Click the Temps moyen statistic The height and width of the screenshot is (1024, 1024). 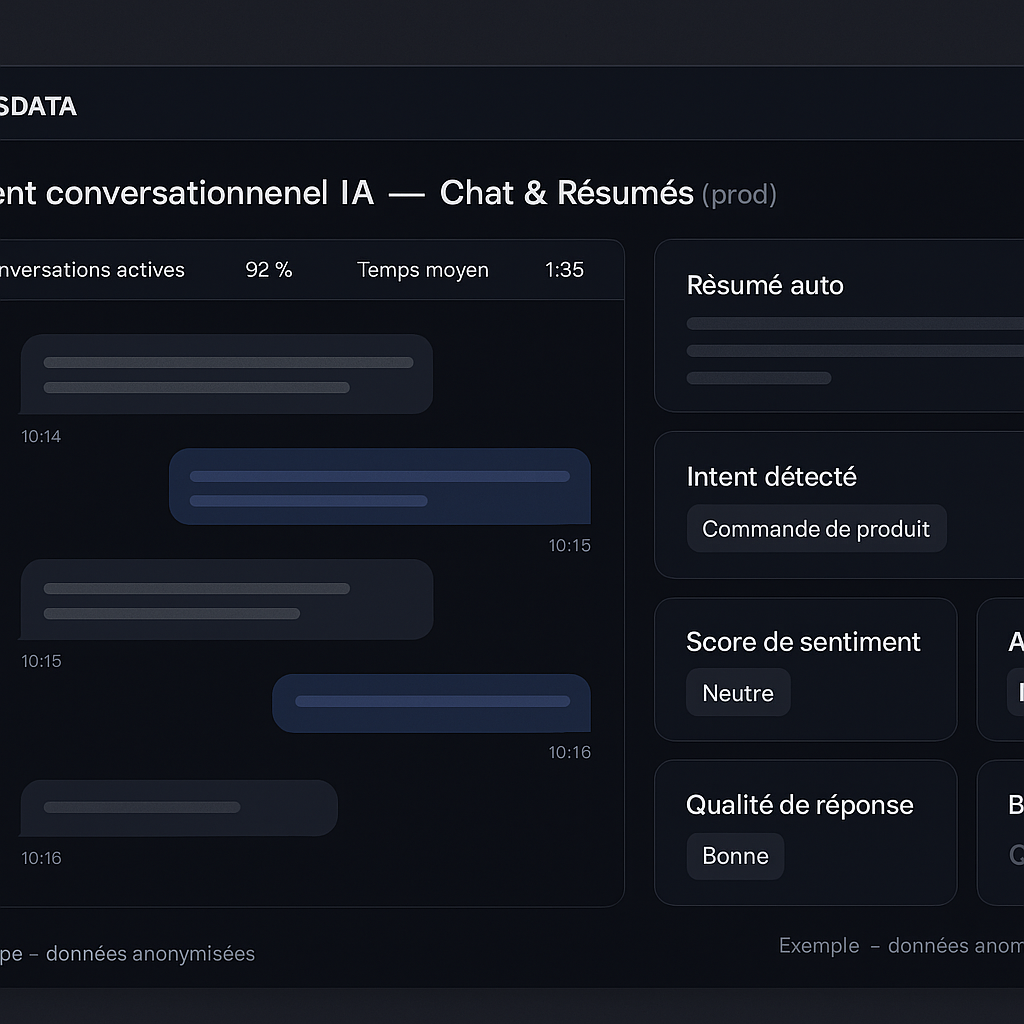click(x=422, y=270)
